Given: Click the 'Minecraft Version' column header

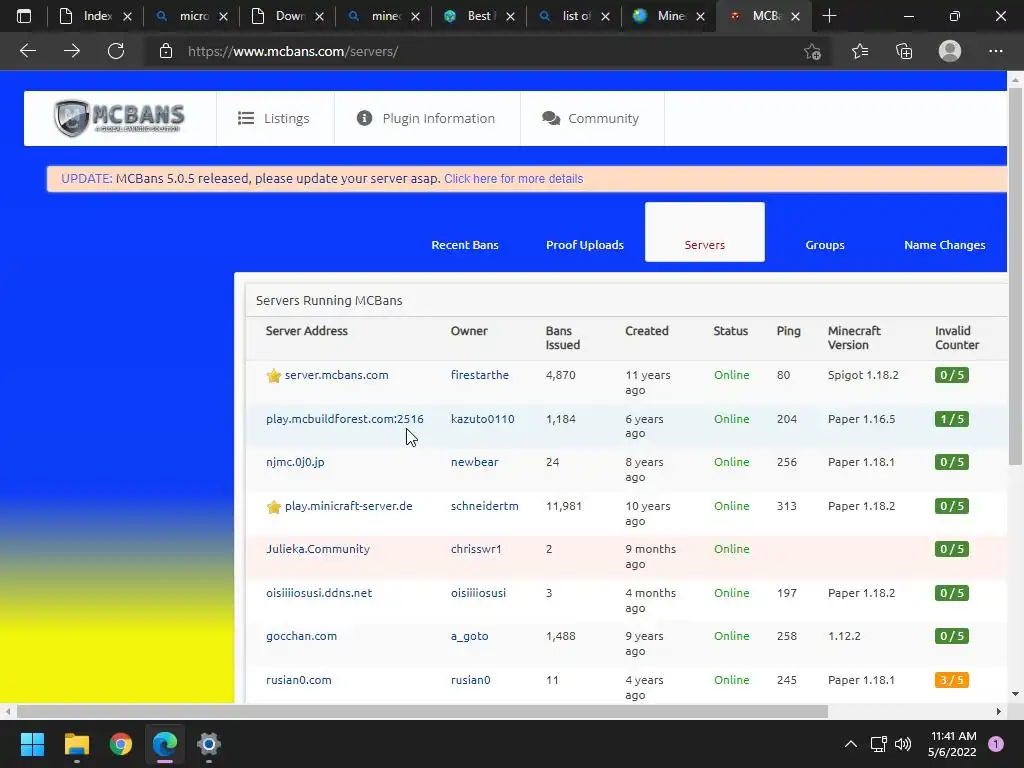Looking at the screenshot, I should [854, 338].
